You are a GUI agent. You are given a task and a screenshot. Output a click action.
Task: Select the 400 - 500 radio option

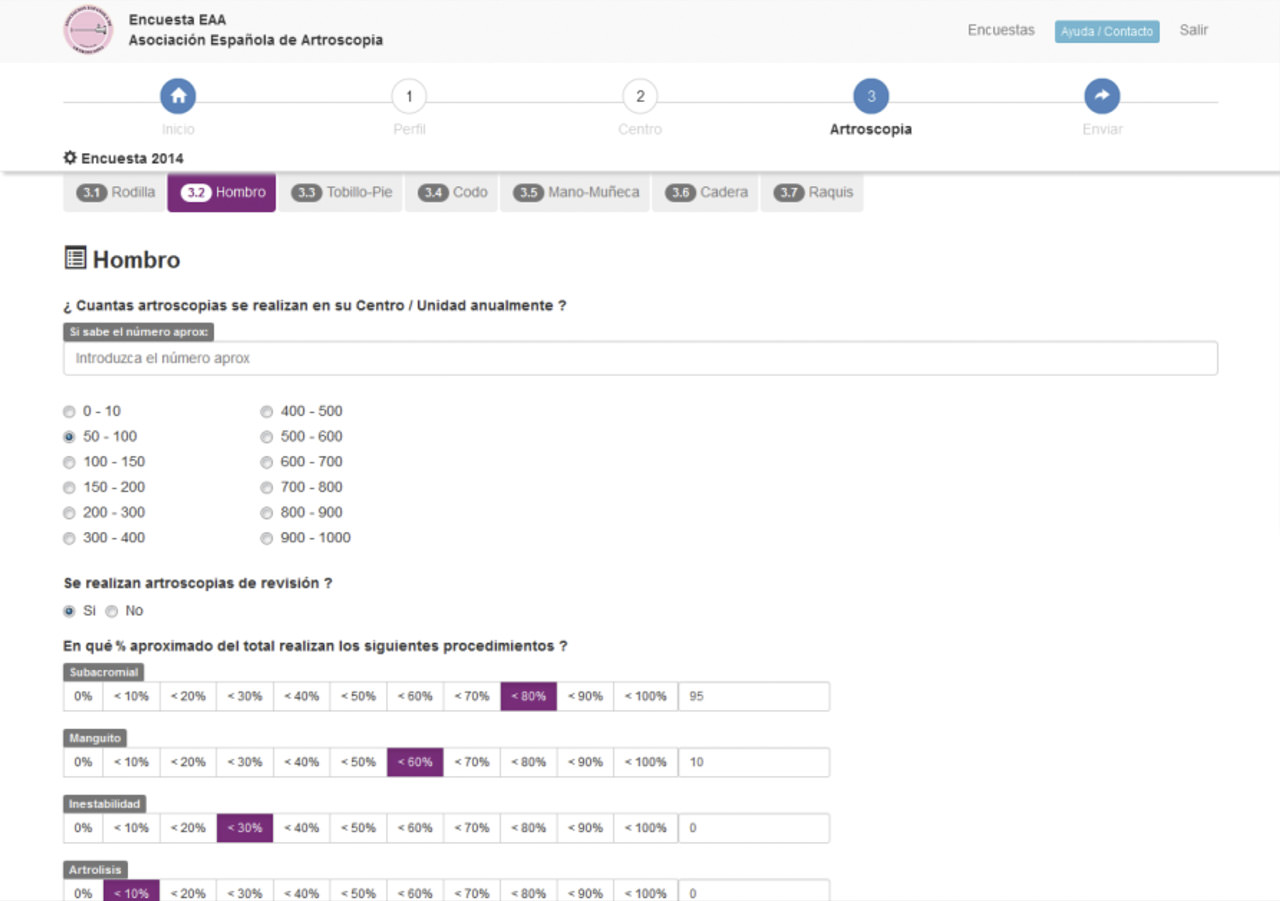pos(267,411)
